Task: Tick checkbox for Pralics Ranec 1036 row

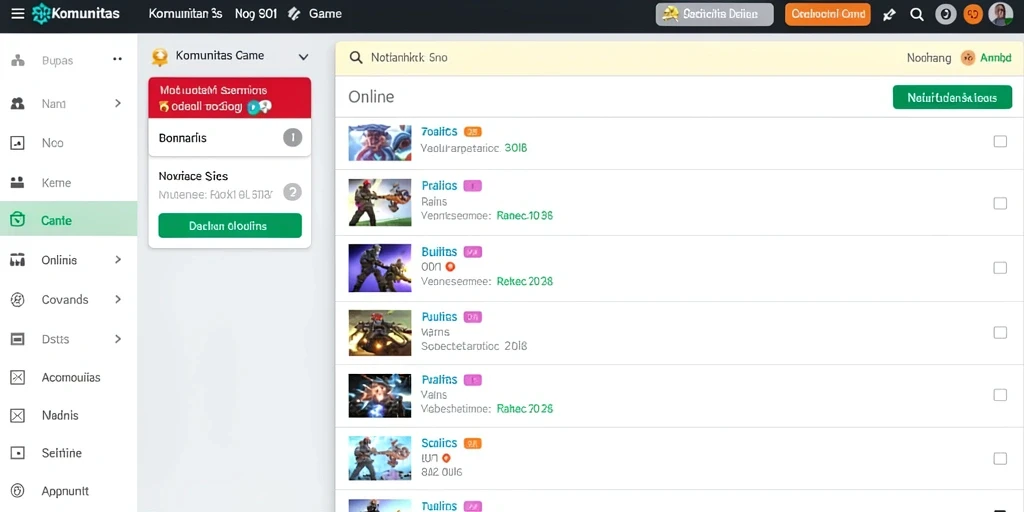Action: point(1000,203)
